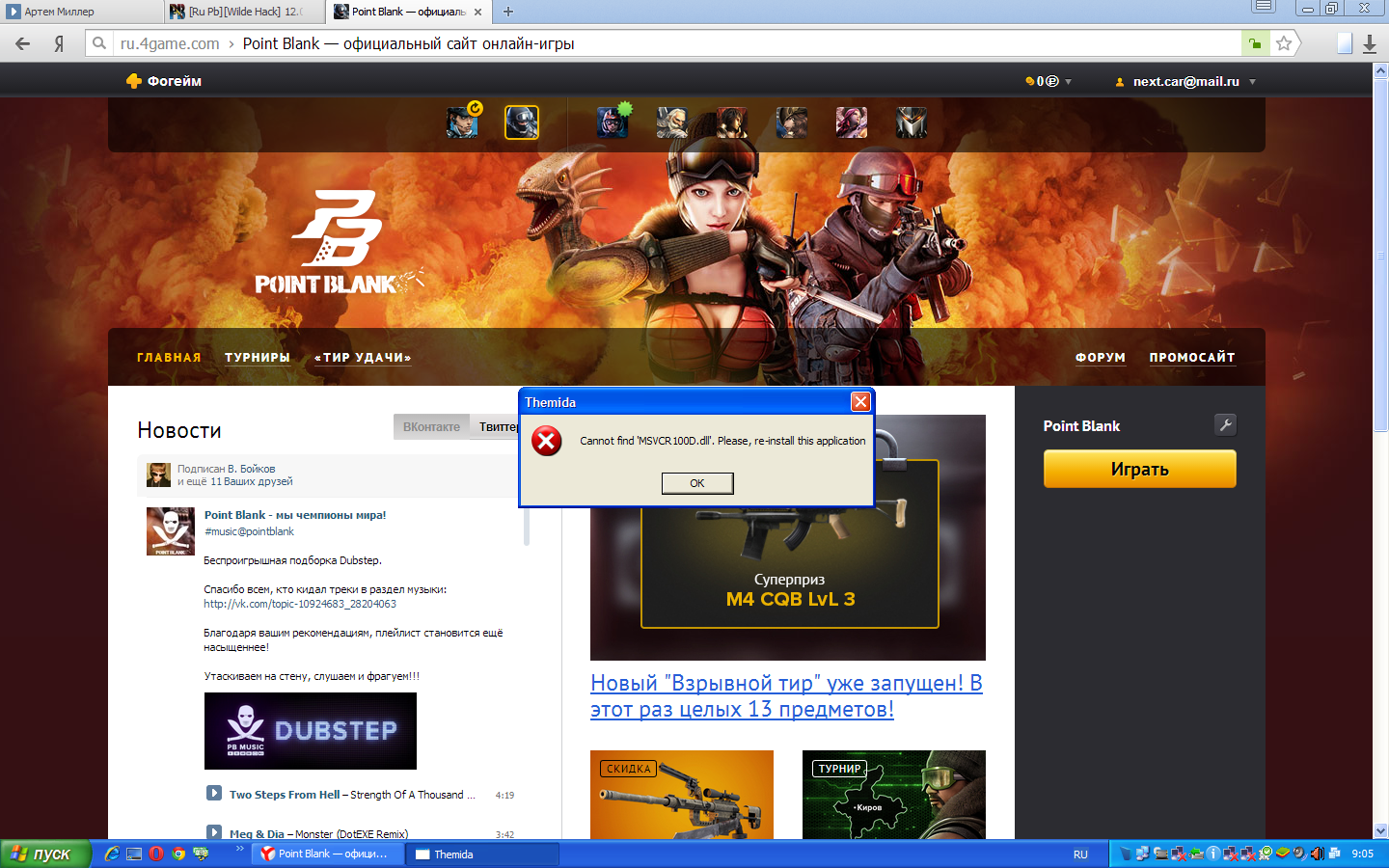Select the game icon with green new badge
Viewport: 1389px width, 868px height.
[x=613, y=122]
